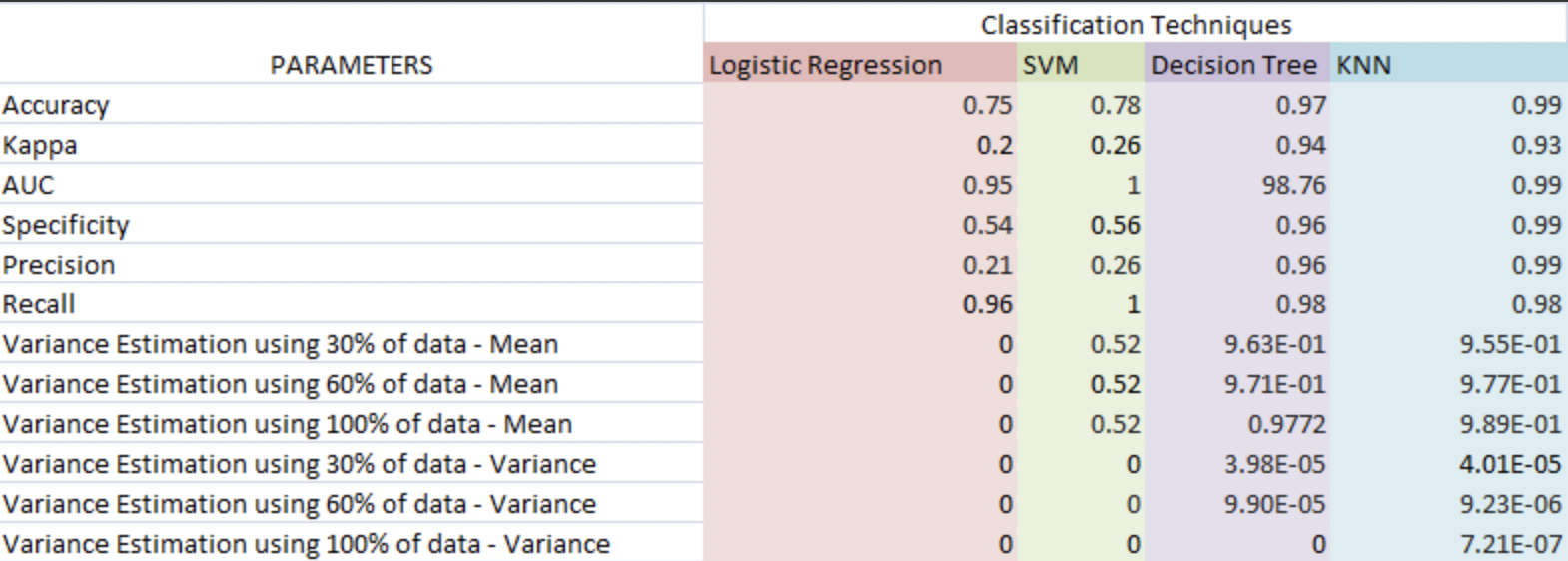This screenshot has width=1568, height=561.
Task: Select the Specificity label cell
Action: (352, 225)
